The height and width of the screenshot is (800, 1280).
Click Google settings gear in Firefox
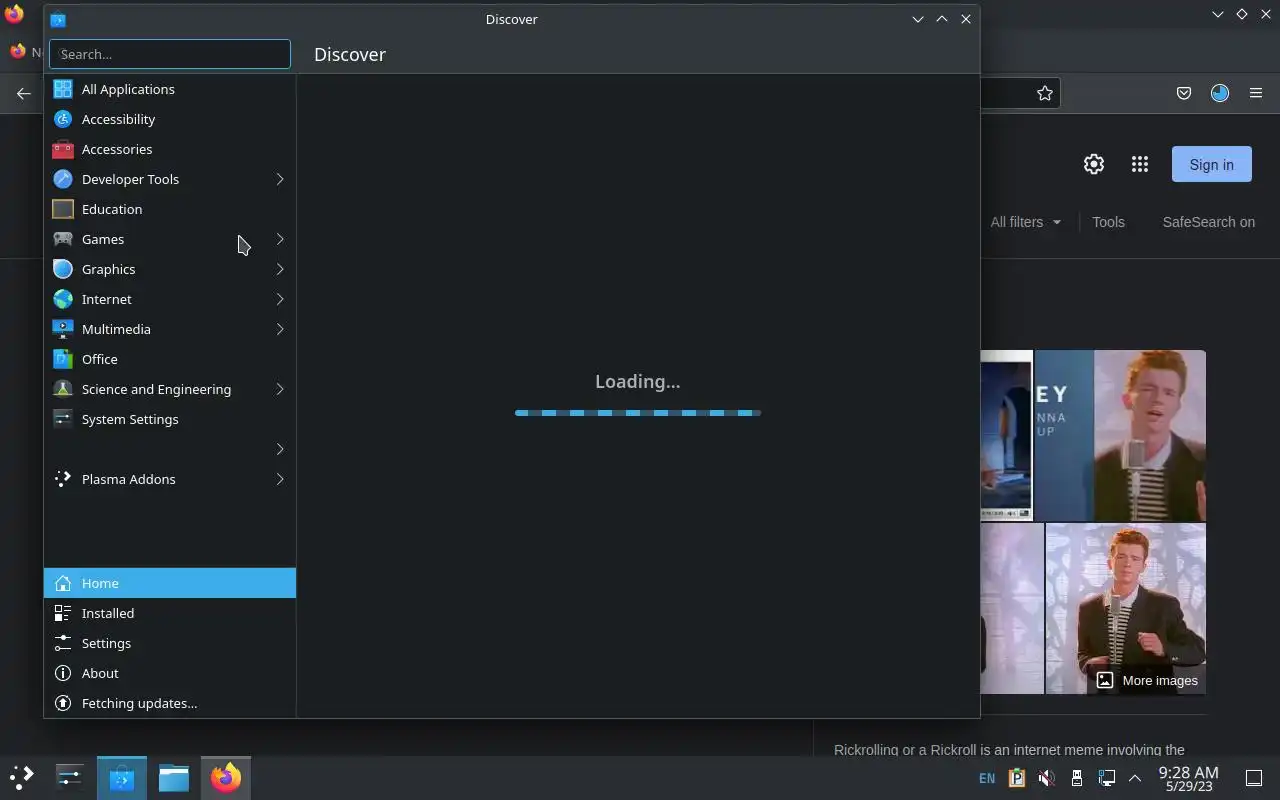[1094, 164]
